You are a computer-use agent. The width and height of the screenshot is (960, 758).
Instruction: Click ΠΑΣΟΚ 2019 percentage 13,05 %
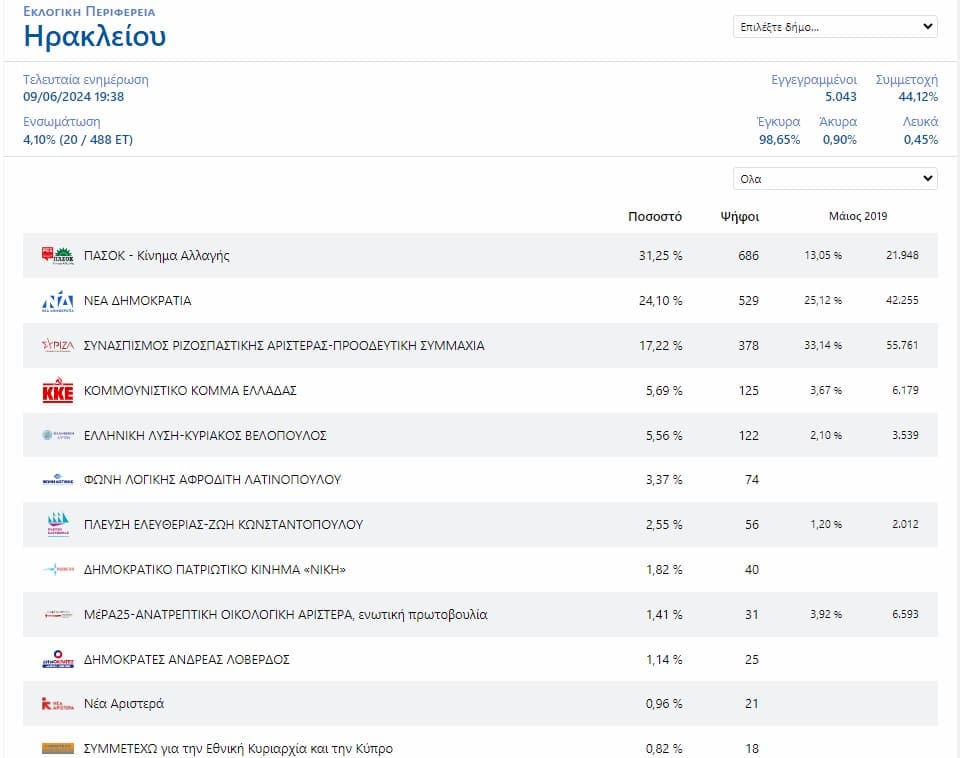[823, 255]
